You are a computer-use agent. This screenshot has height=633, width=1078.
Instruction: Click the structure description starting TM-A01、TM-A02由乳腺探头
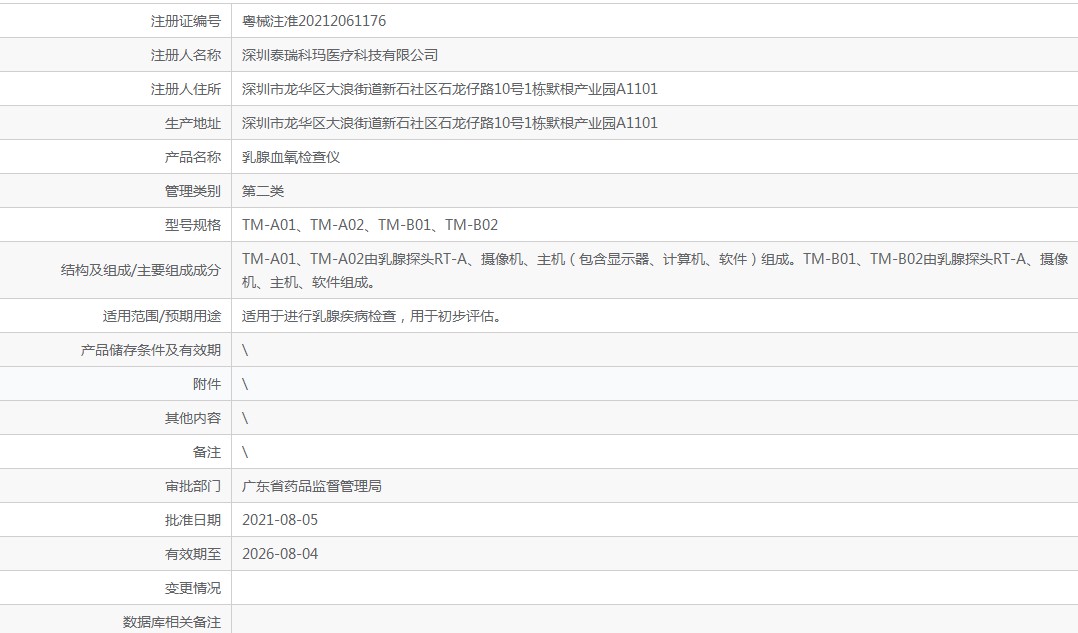coord(655,270)
